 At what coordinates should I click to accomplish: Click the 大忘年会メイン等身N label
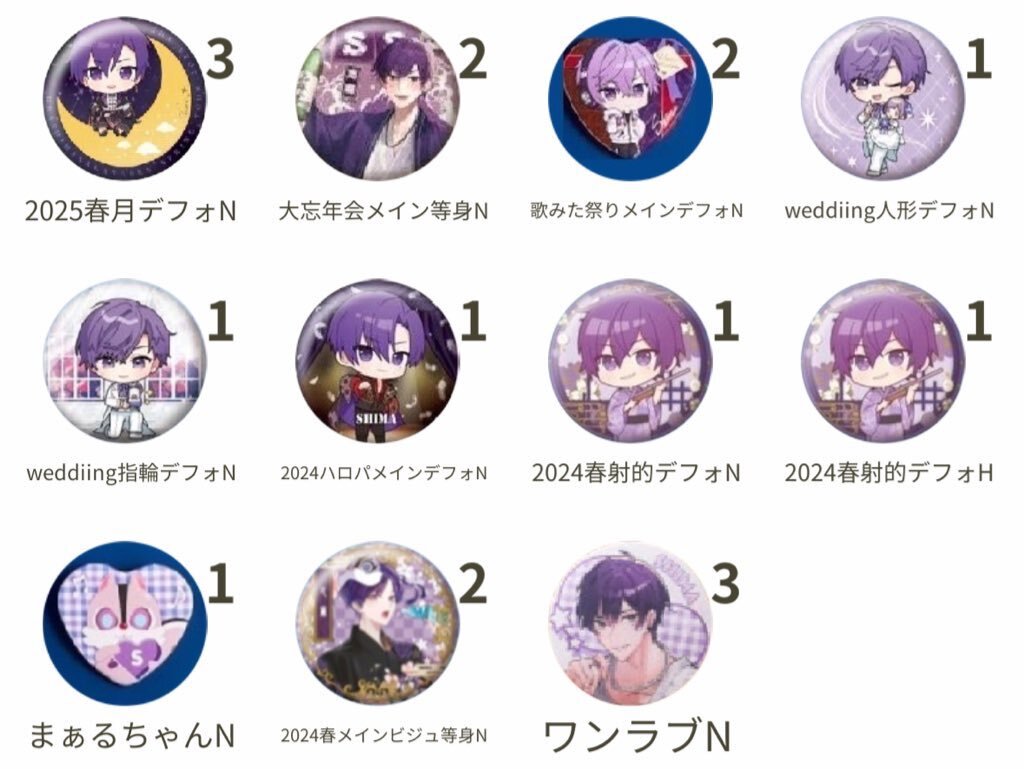pyautogui.click(x=383, y=211)
